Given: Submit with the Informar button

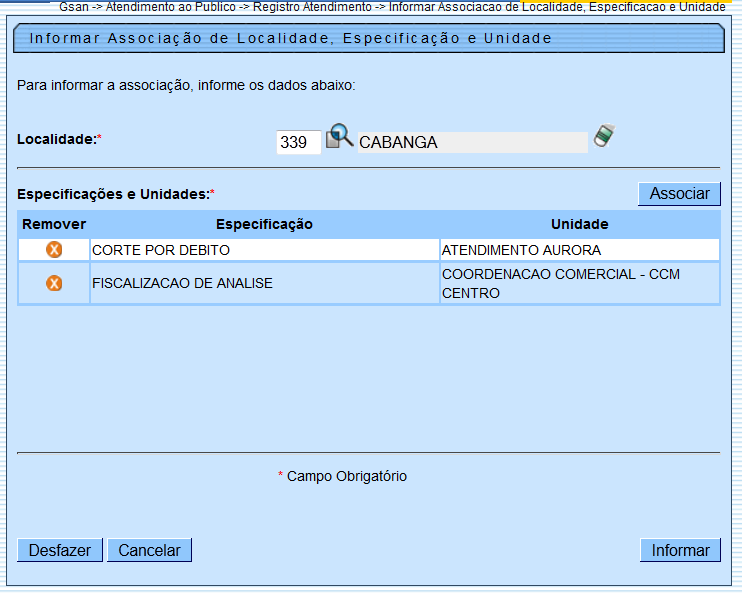Looking at the screenshot, I should click(680, 550).
